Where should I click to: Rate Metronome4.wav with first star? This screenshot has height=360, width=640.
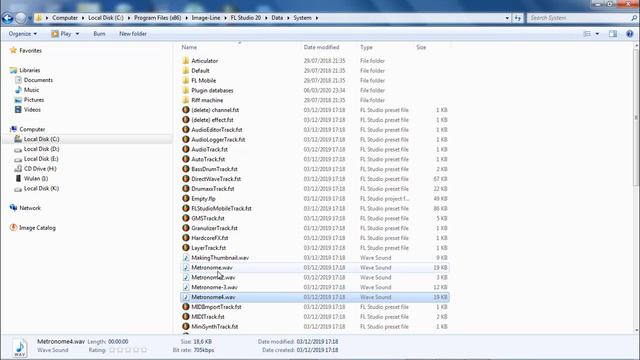coord(112,350)
